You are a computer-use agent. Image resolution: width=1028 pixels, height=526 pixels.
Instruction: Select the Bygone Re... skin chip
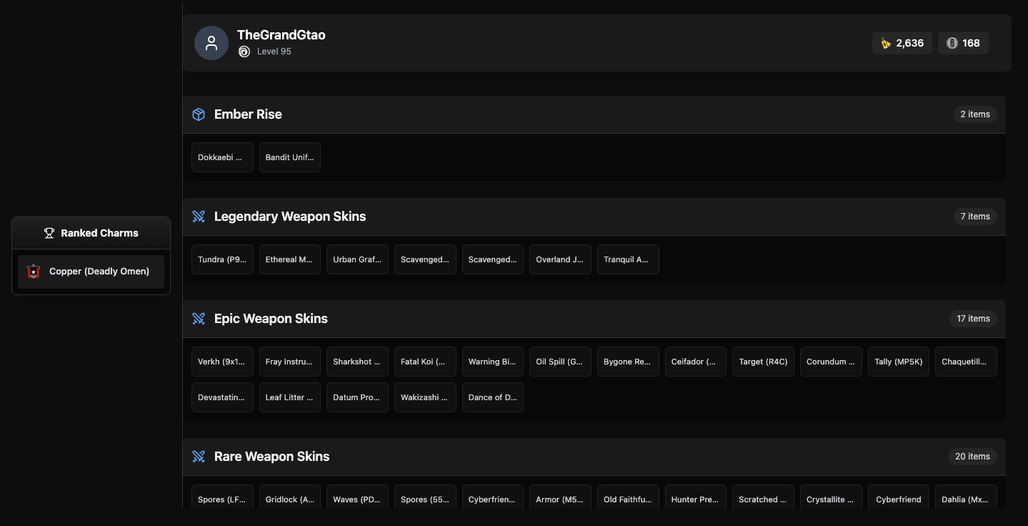click(628, 361)
